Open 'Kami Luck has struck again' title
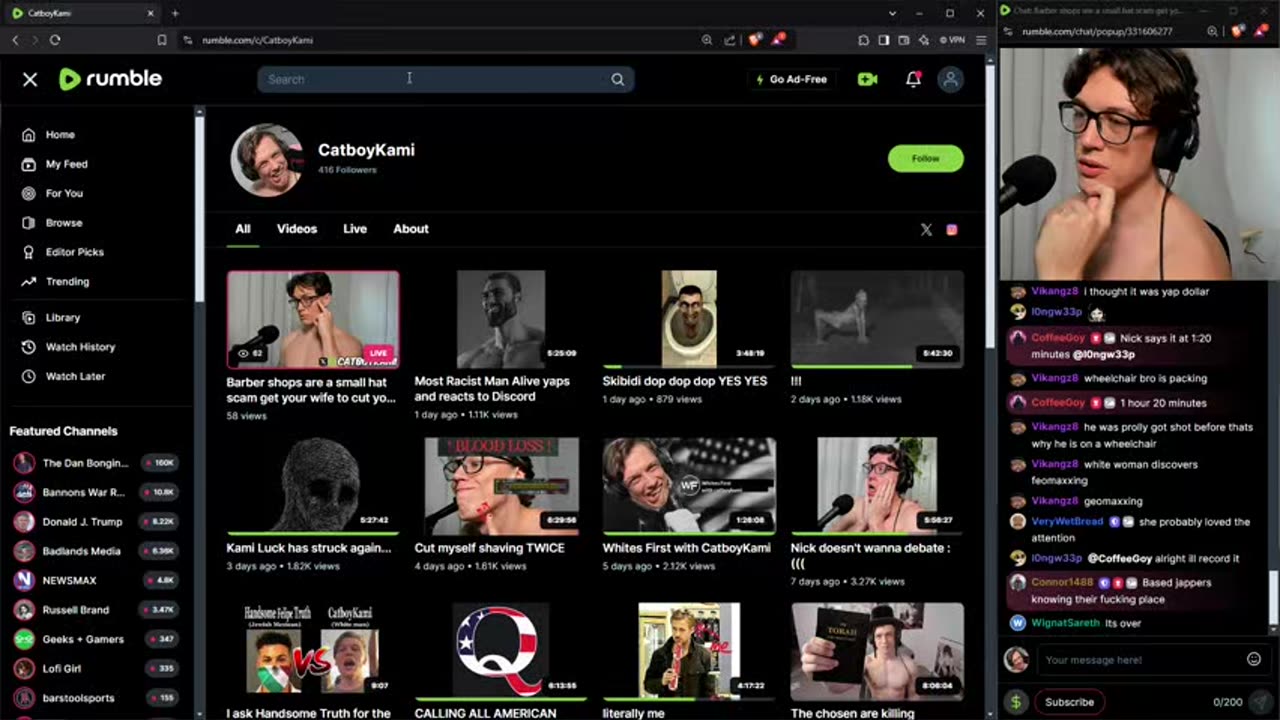This screenshot has height=720, width=1280. click(x=309, y=548)
